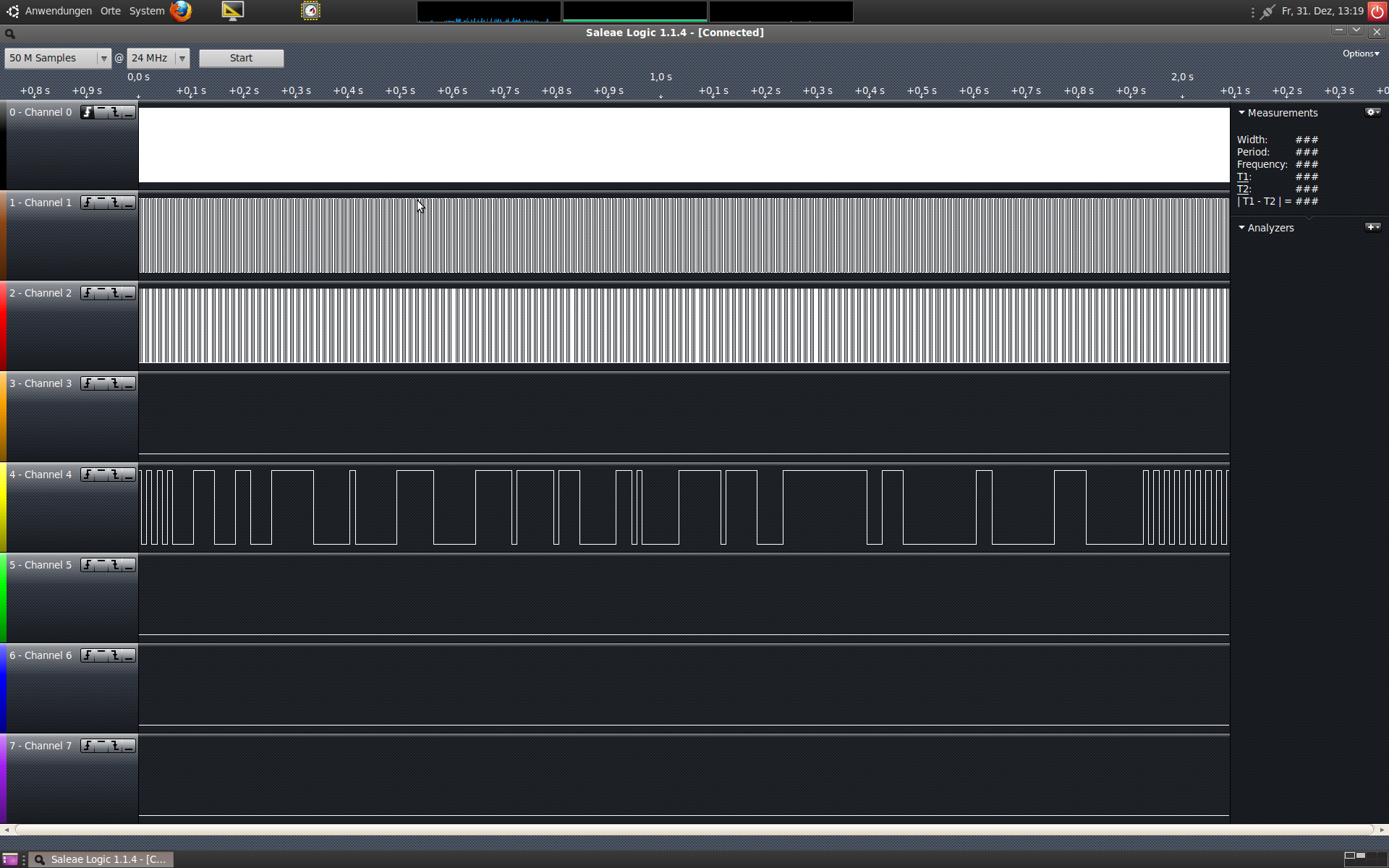Open the 50 M Samples dropdown

pyautogui.click(x=58, y=58)
